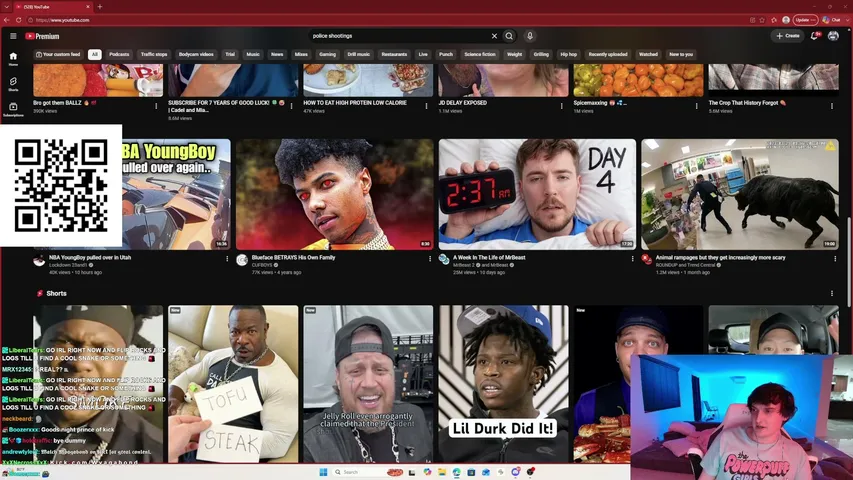Viewport: 853px width, 480px height.
Task: Open the Shorts shelf three-dot menu
Action: [832, 293]
